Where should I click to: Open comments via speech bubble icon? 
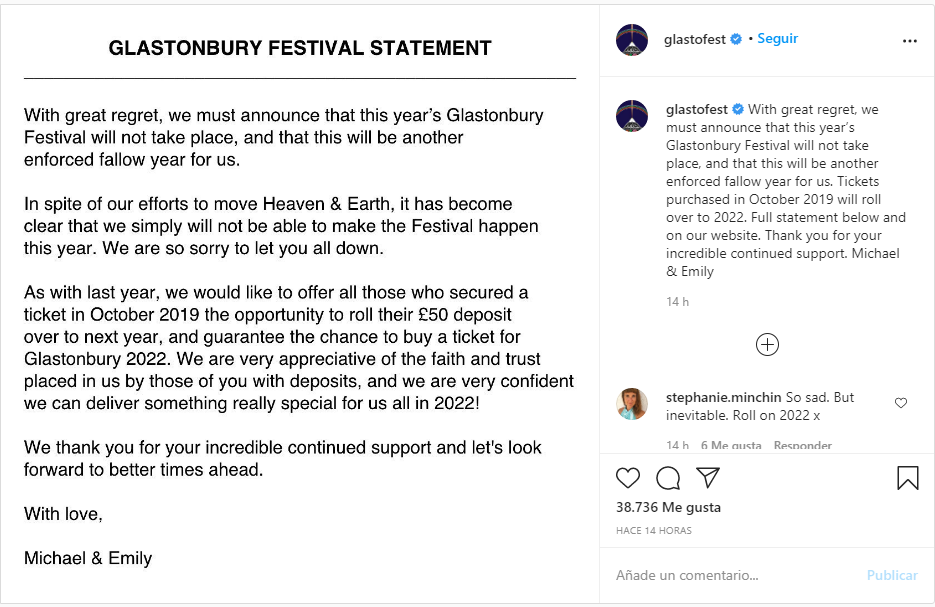(668, 478)
